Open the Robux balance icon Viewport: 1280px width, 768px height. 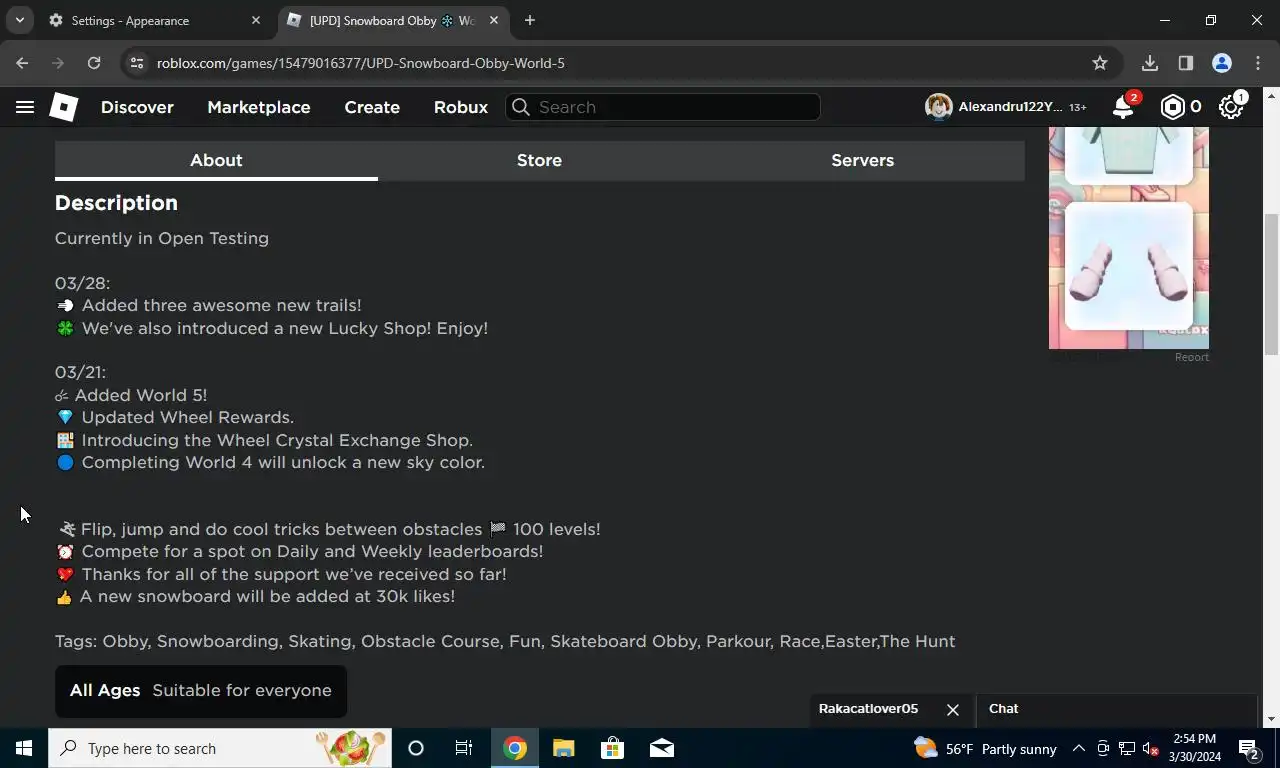(1172, 107)
